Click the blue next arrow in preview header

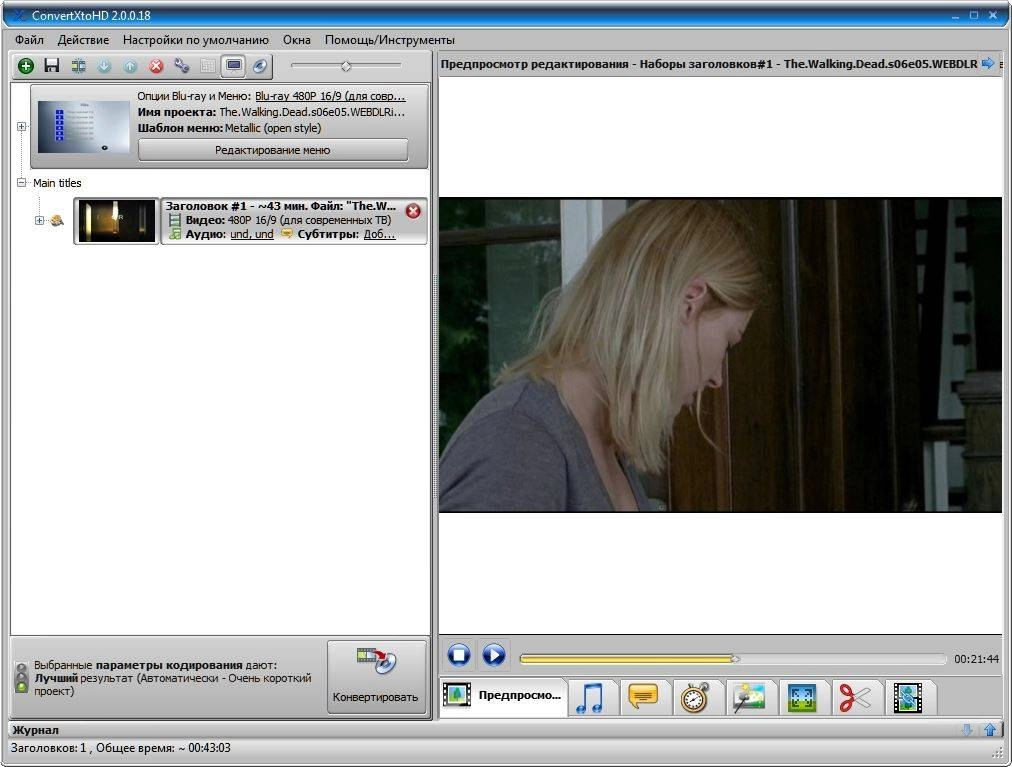click(x=988, y=63)
